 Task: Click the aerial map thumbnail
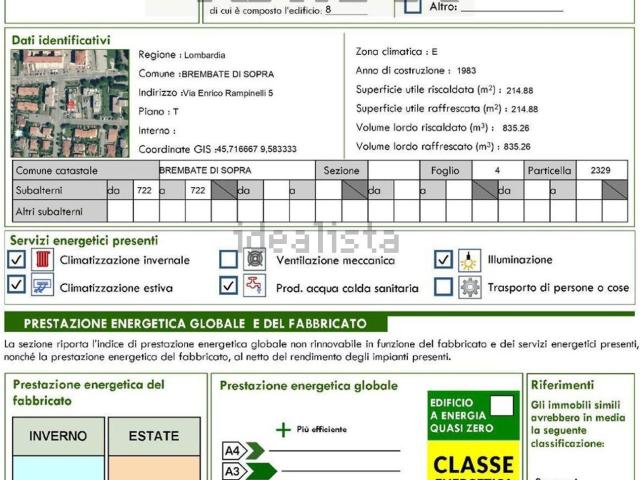point(70,103)
